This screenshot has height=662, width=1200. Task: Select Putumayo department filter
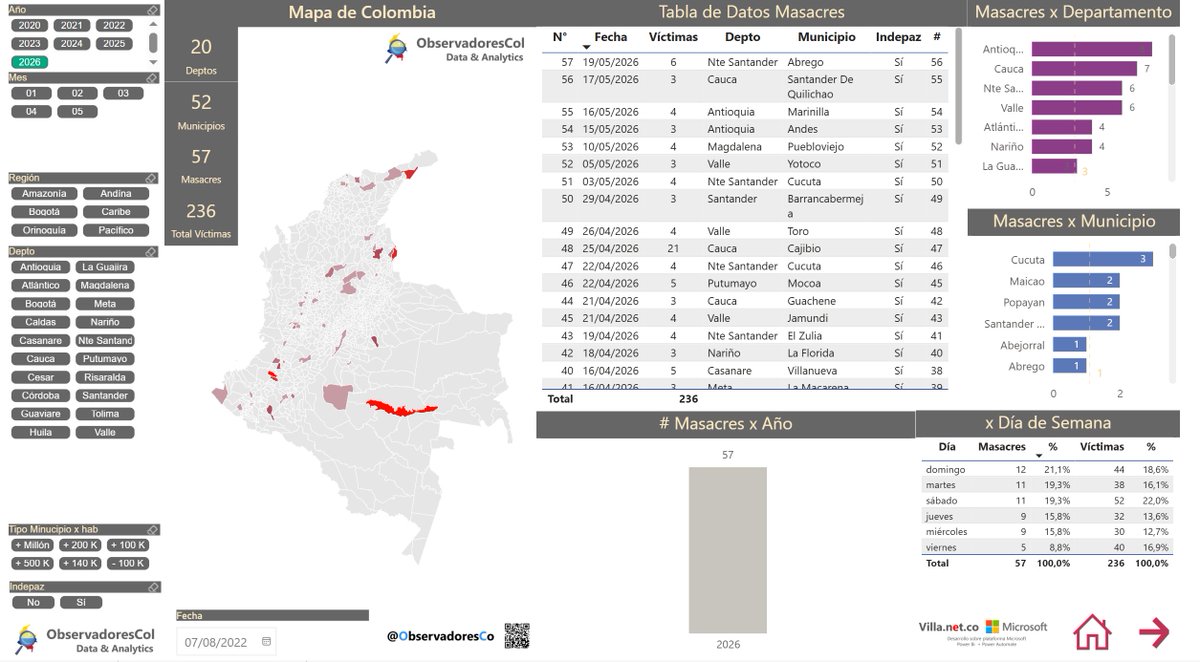[x=104, y=359]
